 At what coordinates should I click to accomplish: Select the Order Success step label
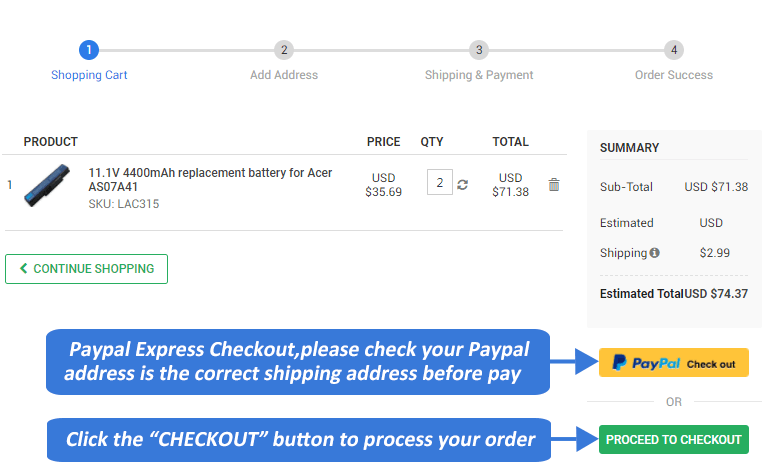(x=674, y=75)
